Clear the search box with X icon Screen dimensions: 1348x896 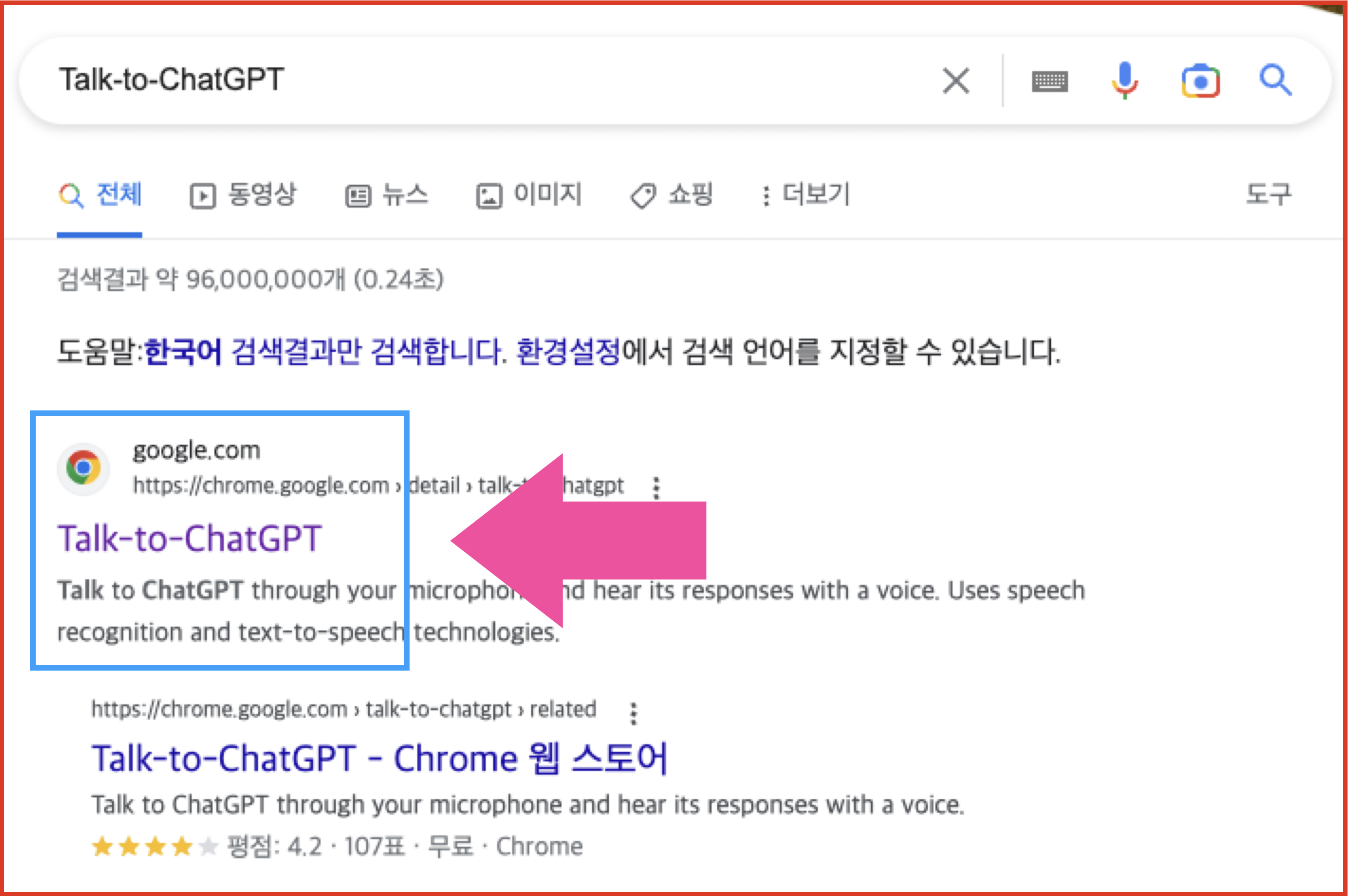(x=955, y=81)
